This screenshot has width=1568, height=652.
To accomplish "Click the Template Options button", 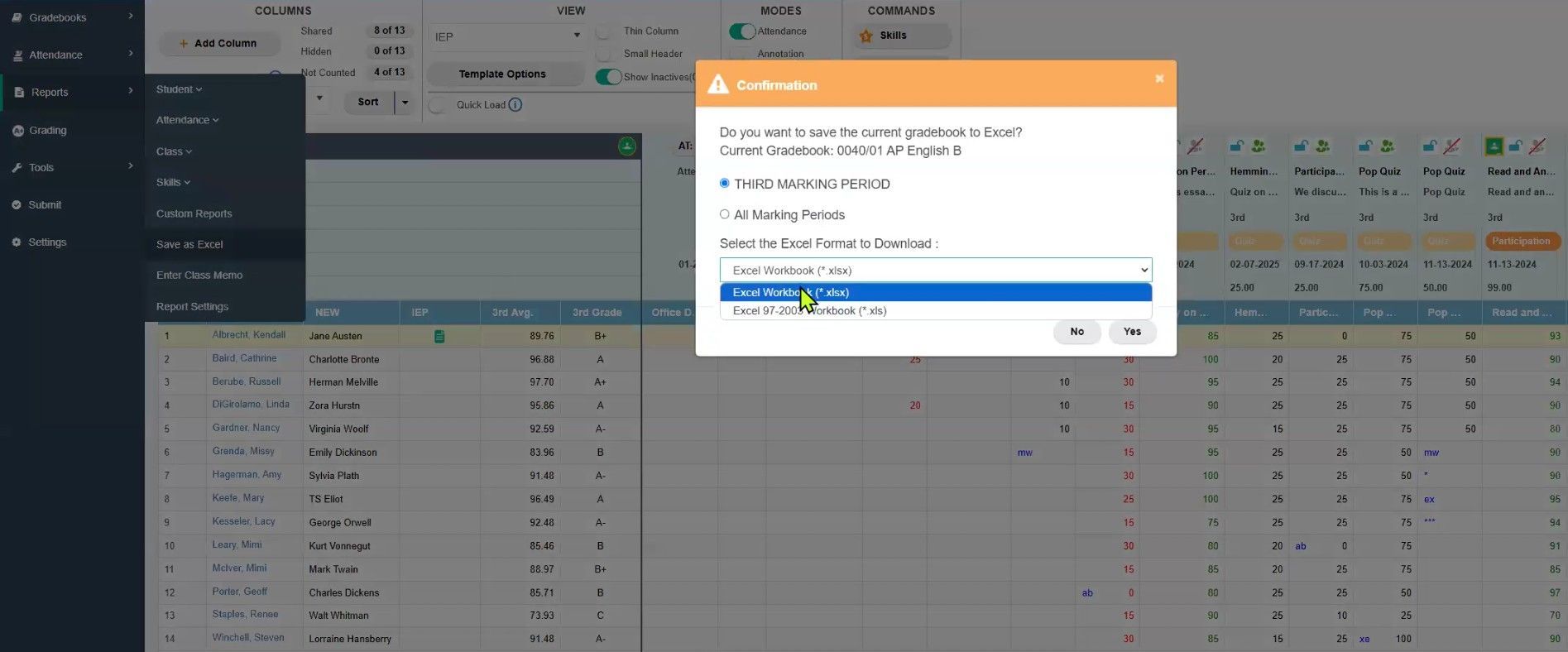I will (502, 74).
